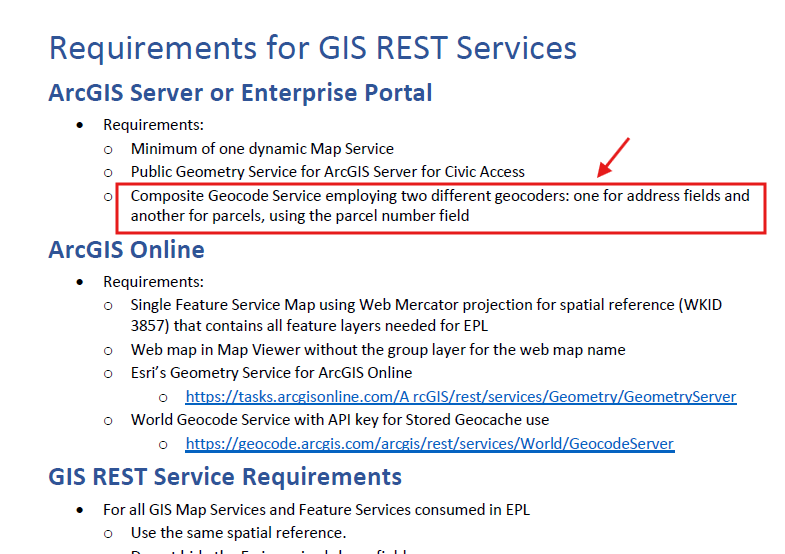Click 'Web map in Map Viewer without' line
The image size is (785, 554).
click(x=378, y=350)
